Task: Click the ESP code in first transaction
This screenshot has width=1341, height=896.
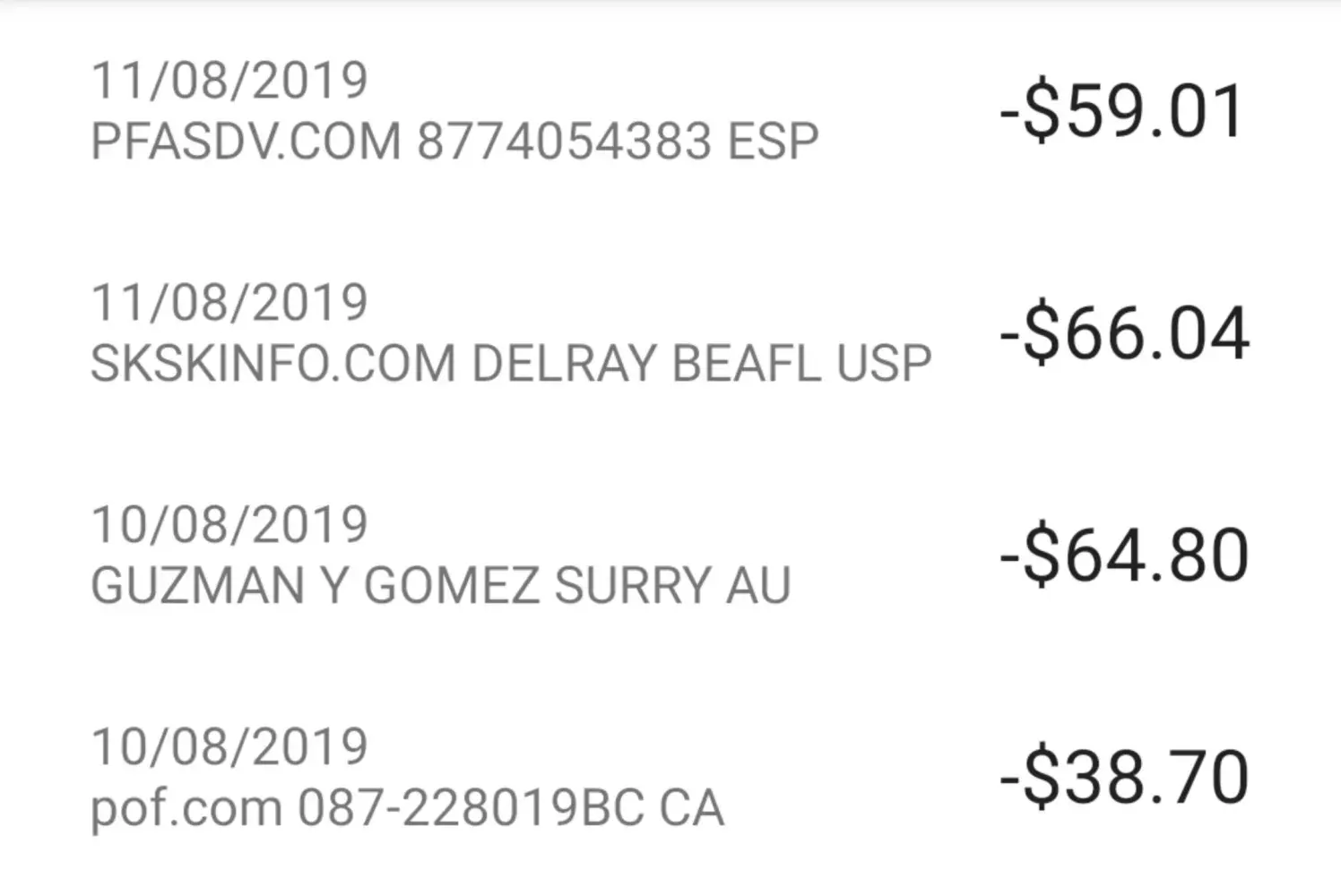Action: coord(773,142)
